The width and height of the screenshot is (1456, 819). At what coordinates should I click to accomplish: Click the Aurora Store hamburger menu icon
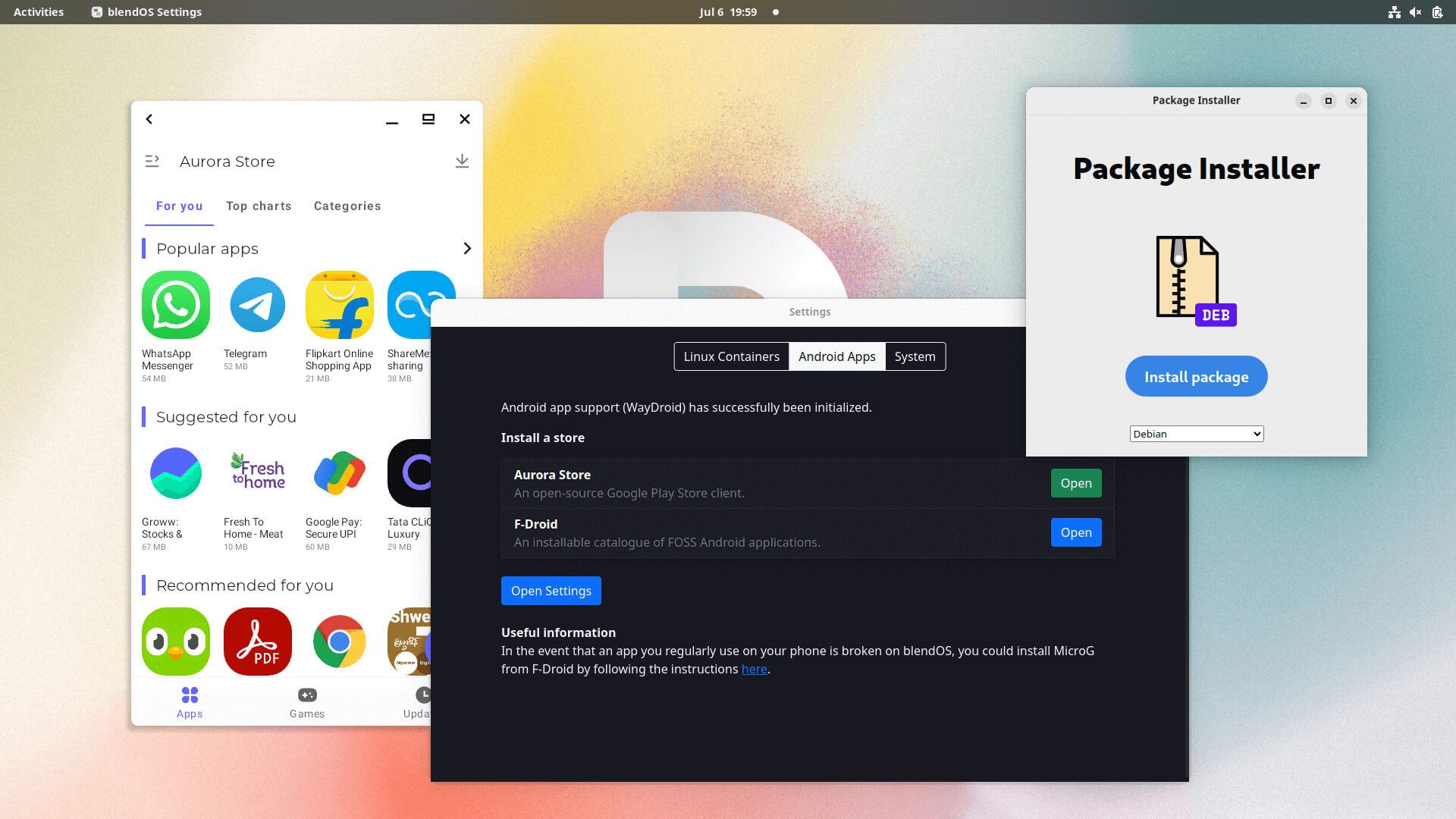coord(152,161)
